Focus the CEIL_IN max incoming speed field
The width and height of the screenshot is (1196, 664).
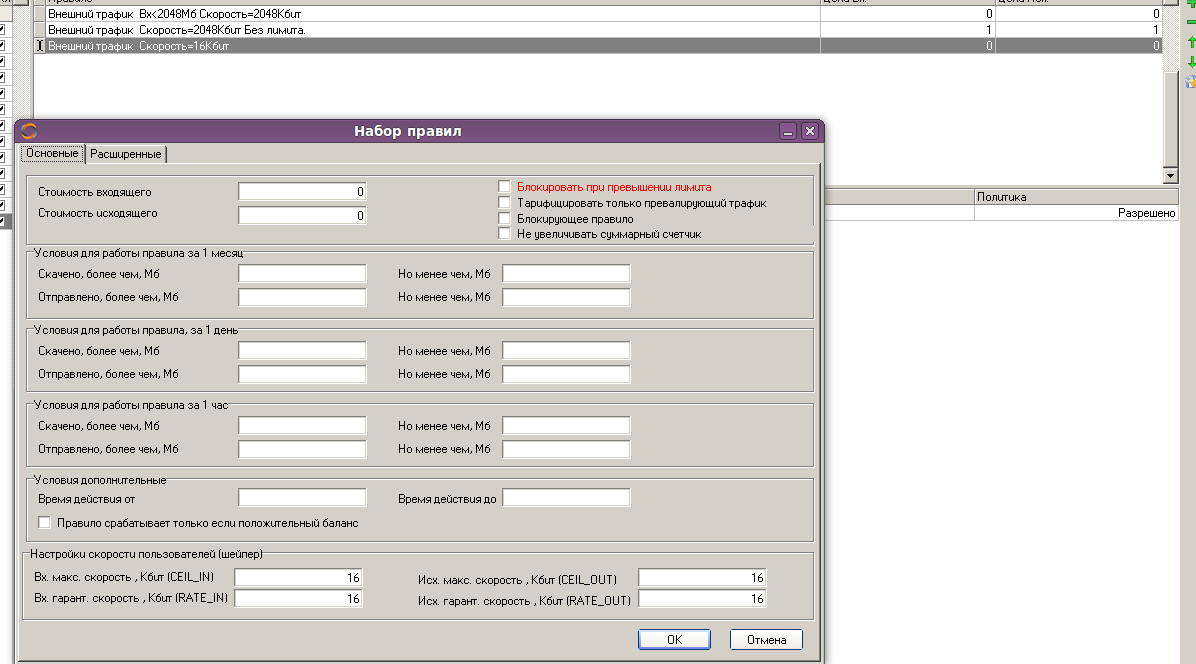298,577
